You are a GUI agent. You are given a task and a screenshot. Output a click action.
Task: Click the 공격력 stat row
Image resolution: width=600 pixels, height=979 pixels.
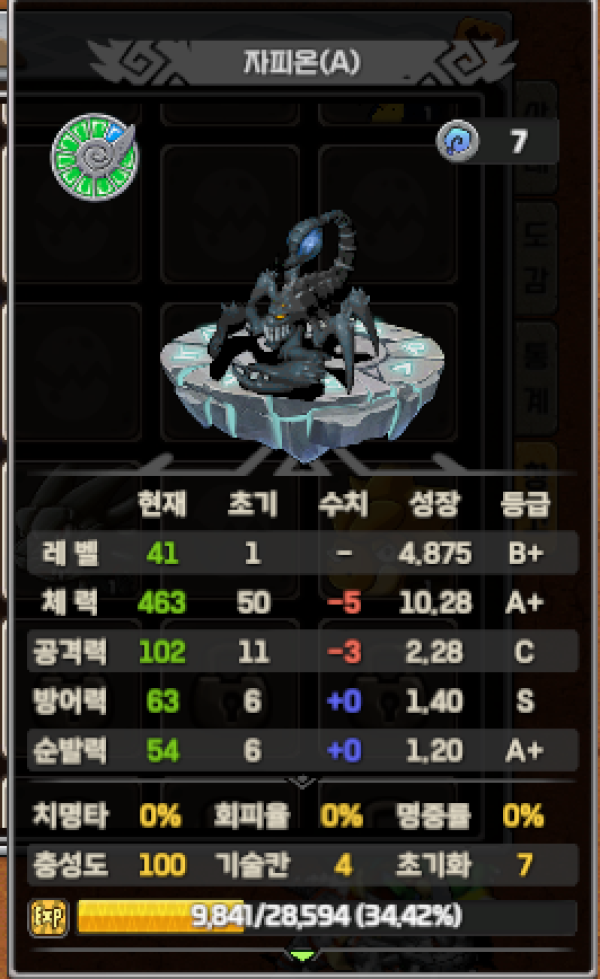click(x=303, y=652)
